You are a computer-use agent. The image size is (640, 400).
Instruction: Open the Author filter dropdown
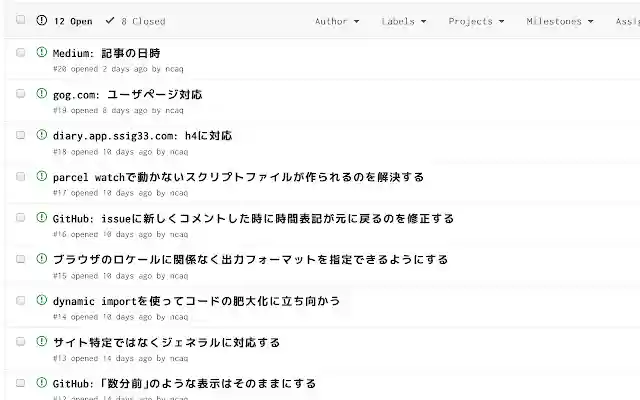tap(337, 21)
